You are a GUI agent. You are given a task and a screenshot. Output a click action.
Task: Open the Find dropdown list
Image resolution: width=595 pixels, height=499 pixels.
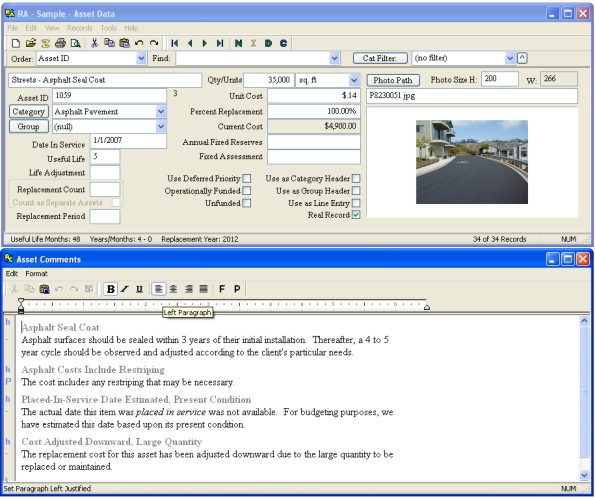[334, 58]
